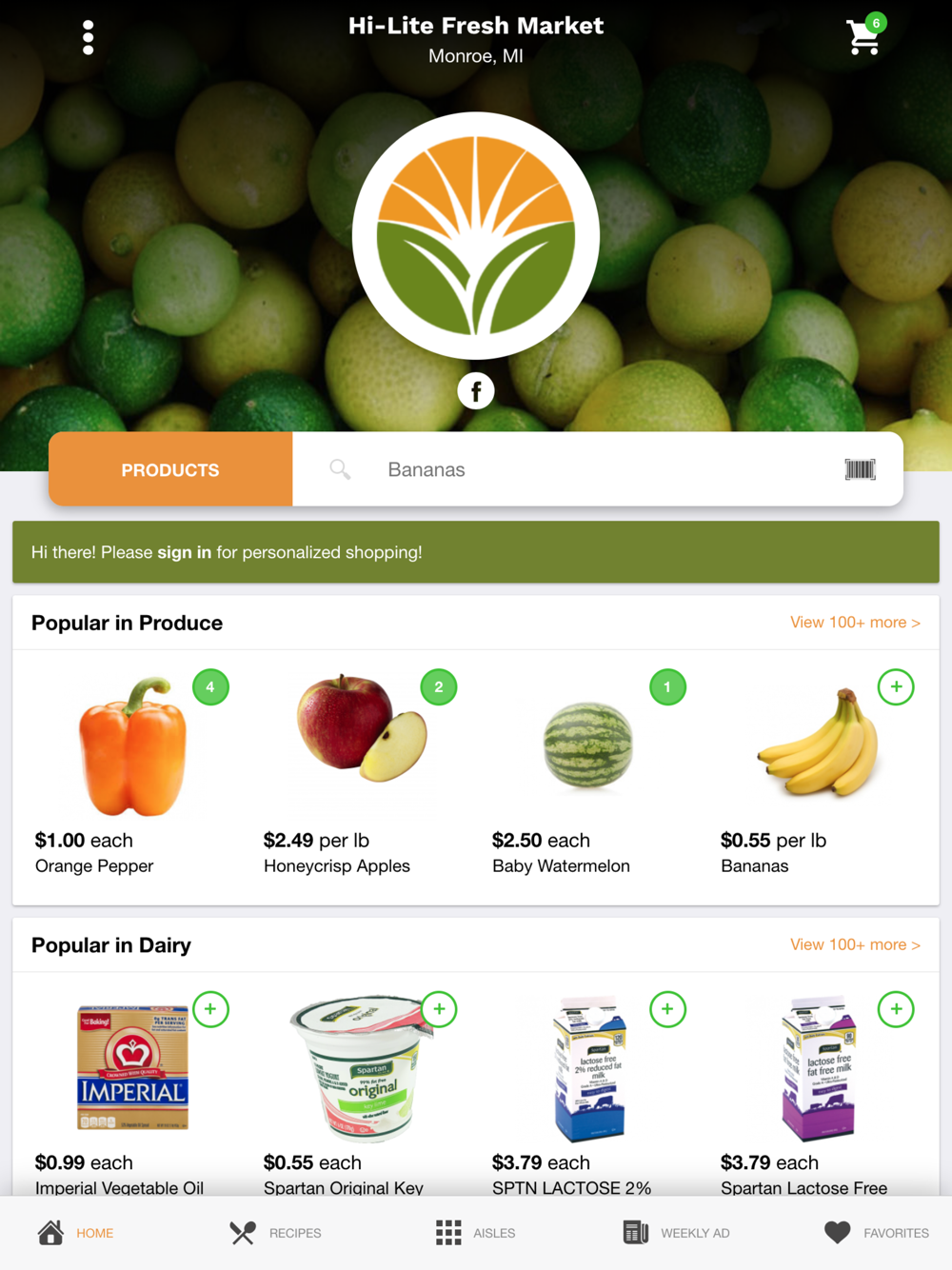The width and height of the screenshot is (952, 1270).
Task: Adjust Honeycrisp Apples quantity badge showing 2
Action: click(439, 687)
